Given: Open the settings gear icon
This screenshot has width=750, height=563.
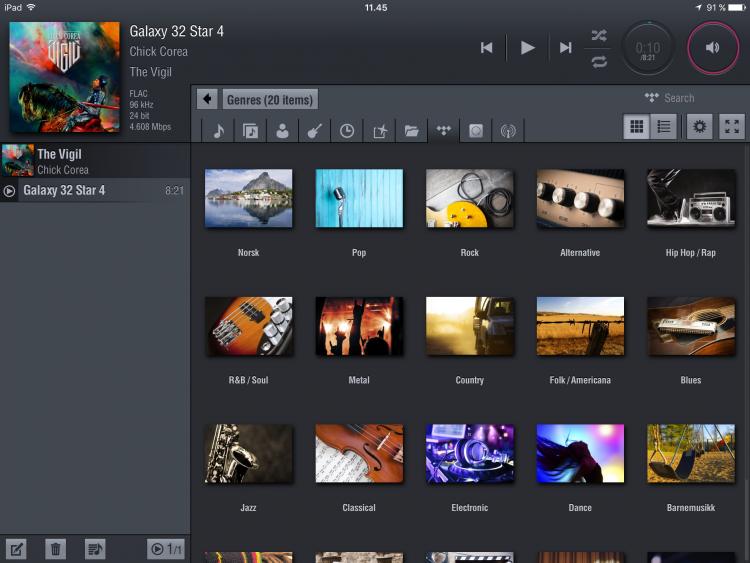Looking at the screenshot, I should pyautogui.click(x=699, y=127).
